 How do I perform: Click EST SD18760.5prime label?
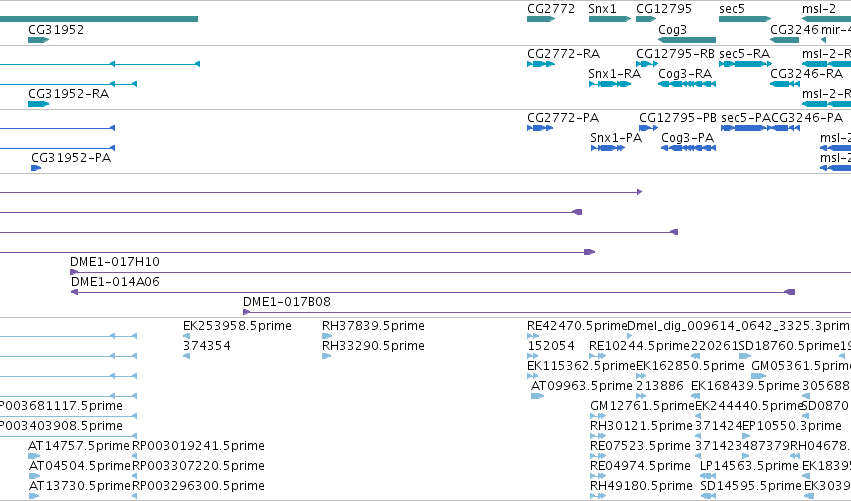pos(789,346)
